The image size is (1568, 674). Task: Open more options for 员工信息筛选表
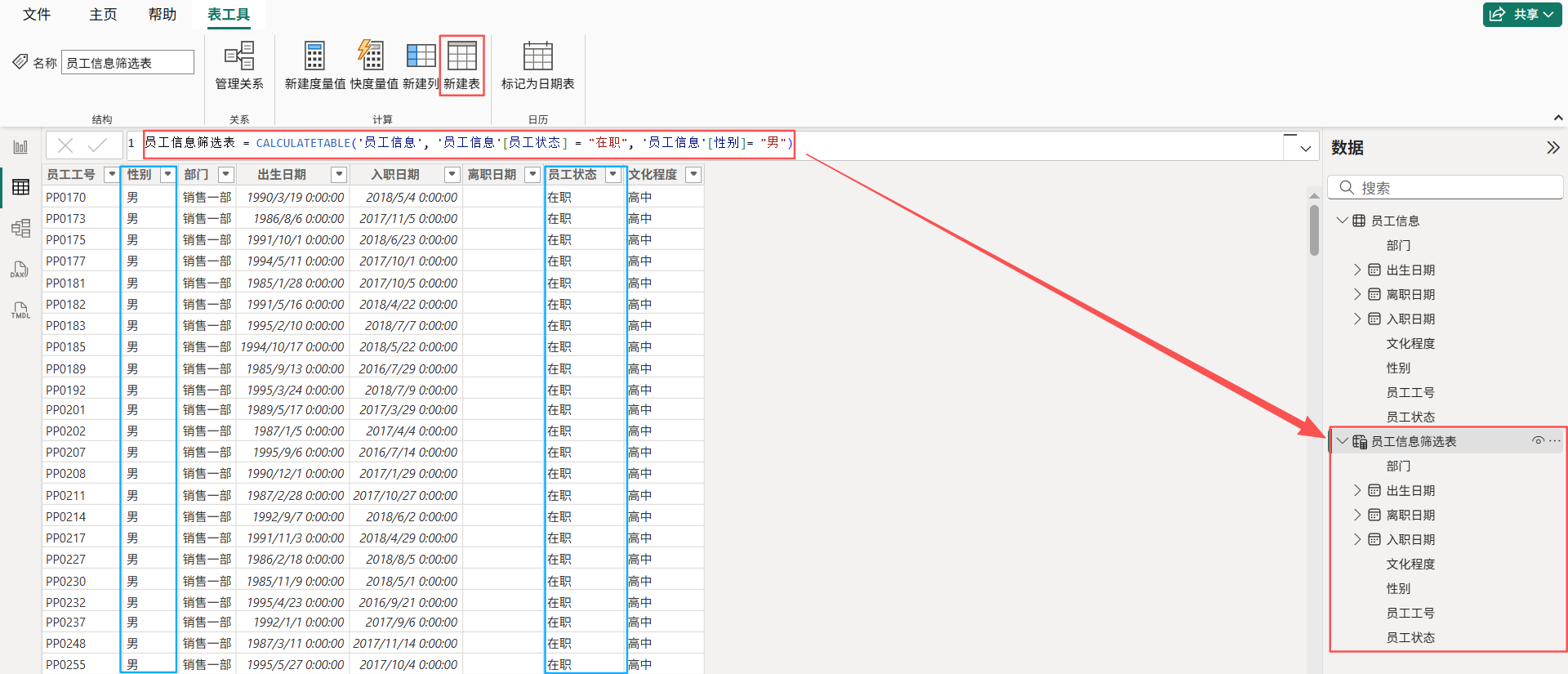[1555, 441]
